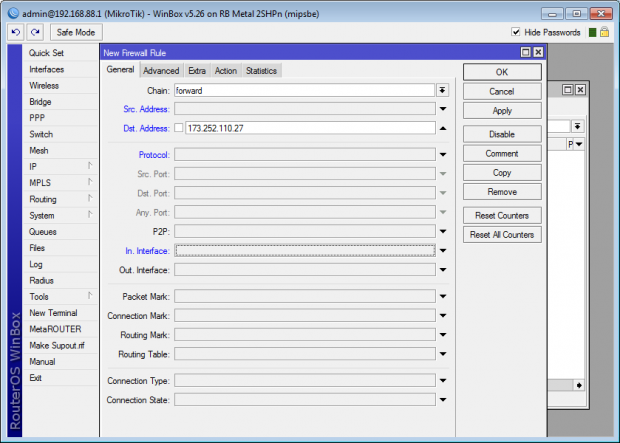
Task: Click the Undo arrow icon
Action: (16, 32)
